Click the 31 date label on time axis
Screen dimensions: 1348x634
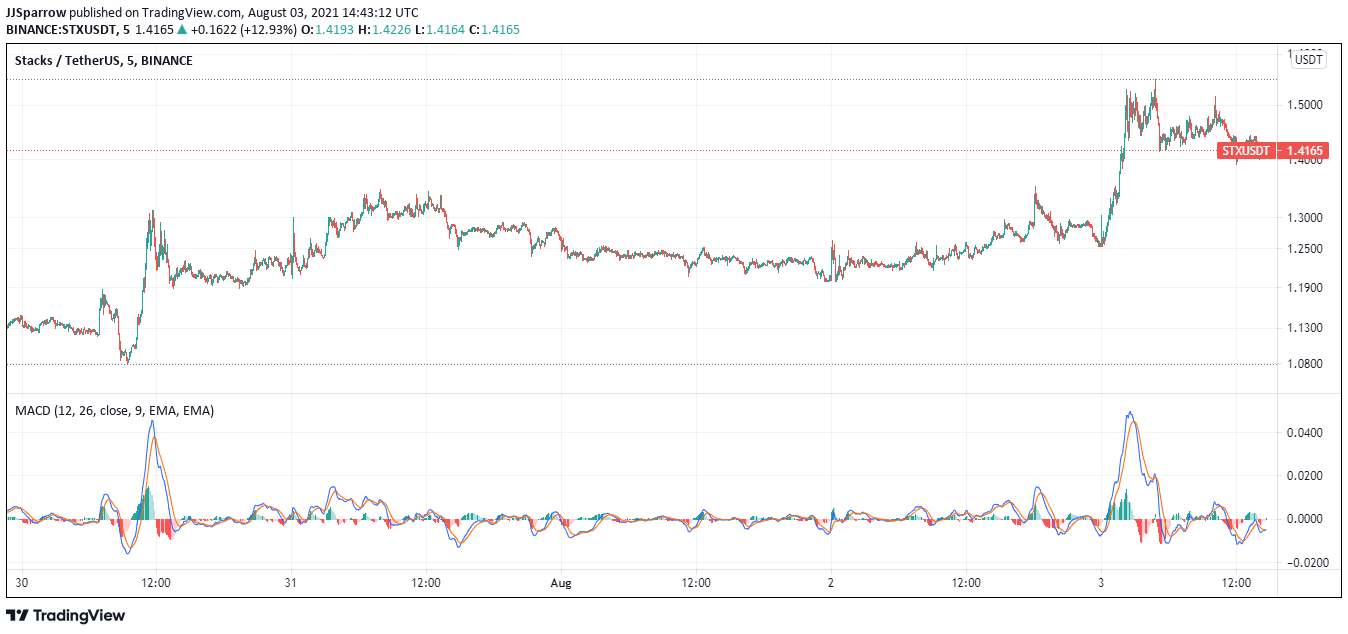pyautogui.click(x=290, y=582)
